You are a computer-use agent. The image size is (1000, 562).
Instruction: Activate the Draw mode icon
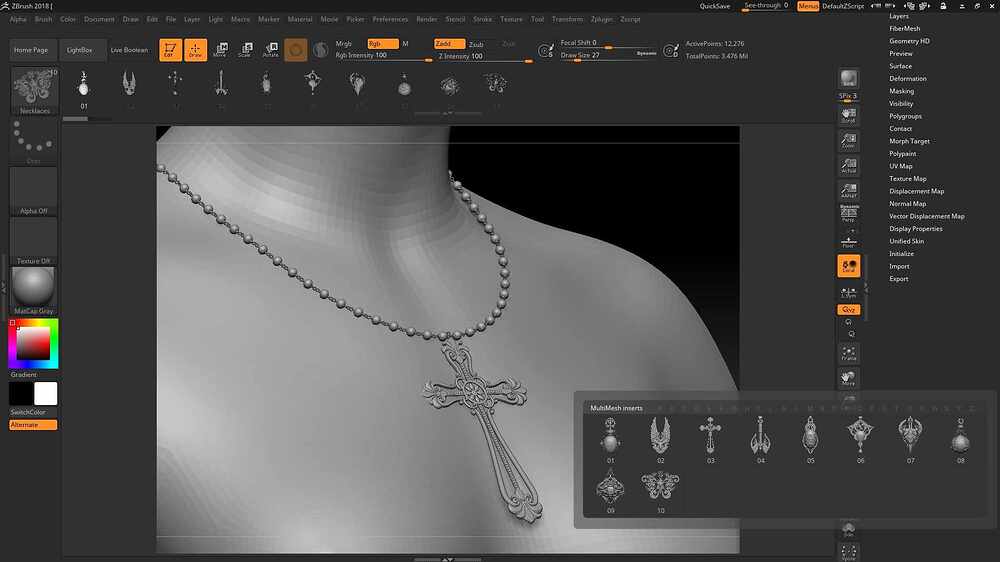[x=196, y=50]
